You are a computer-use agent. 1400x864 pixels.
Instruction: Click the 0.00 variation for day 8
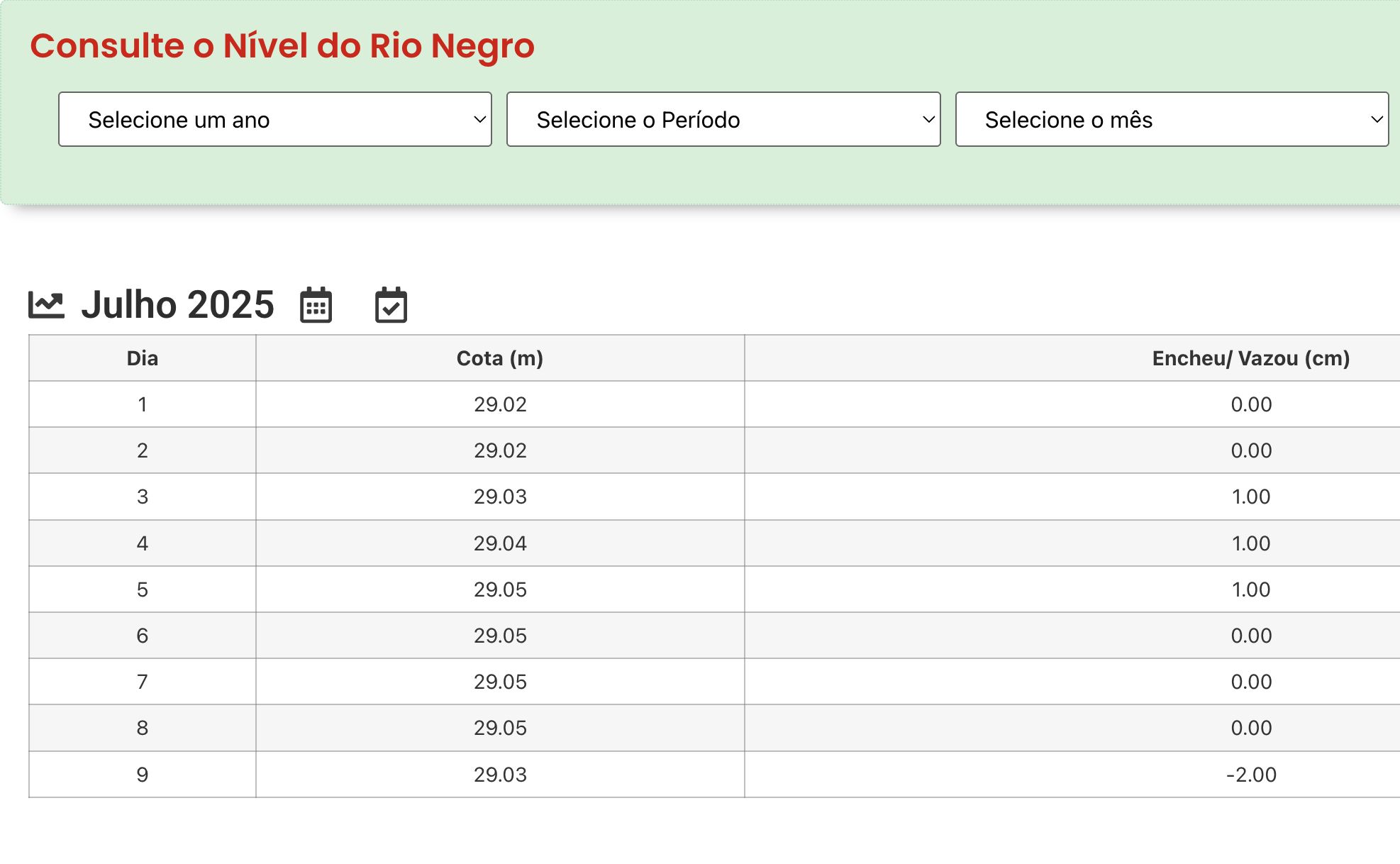tap(1251, 728)
